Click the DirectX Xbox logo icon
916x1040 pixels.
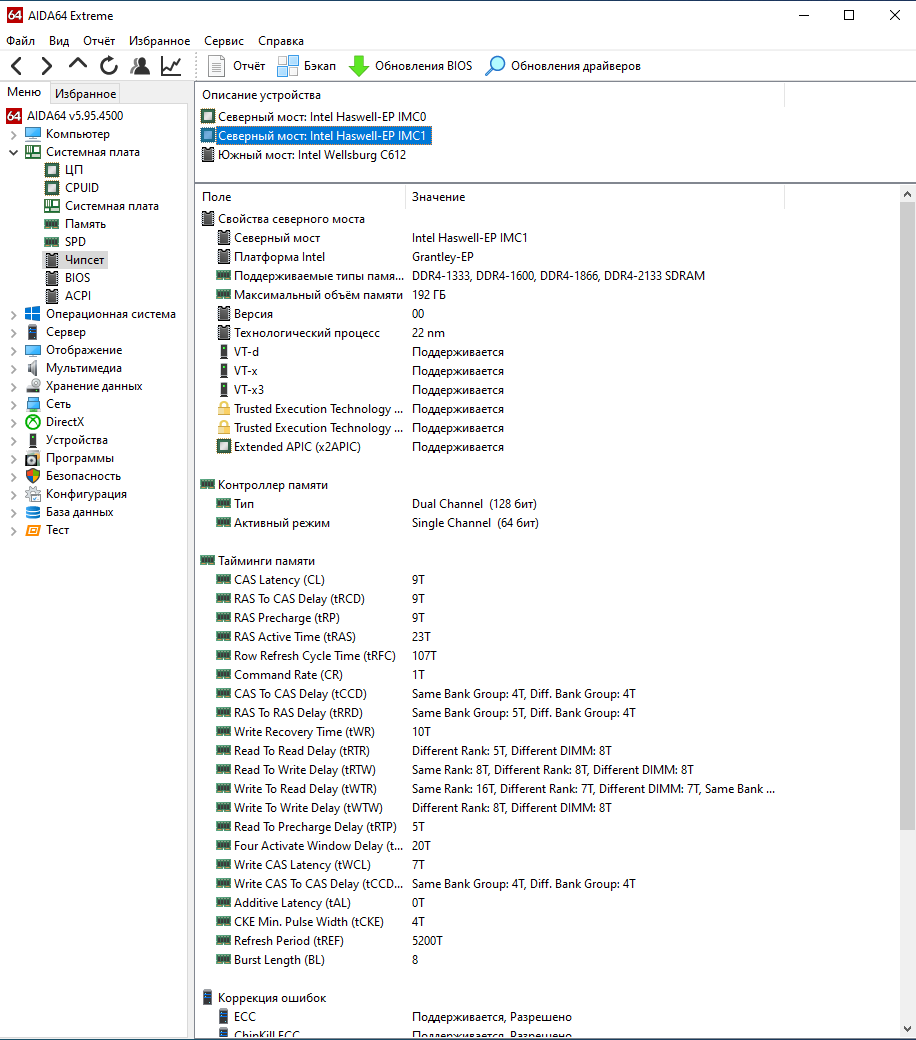tap(33, 422)
